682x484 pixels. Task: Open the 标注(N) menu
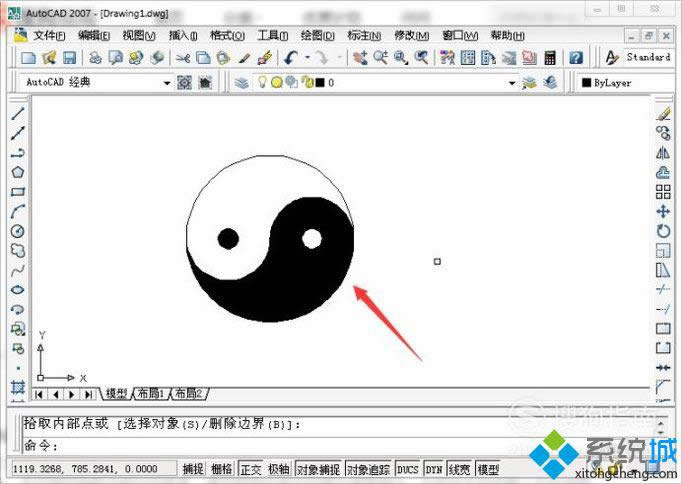click(364, 35)
